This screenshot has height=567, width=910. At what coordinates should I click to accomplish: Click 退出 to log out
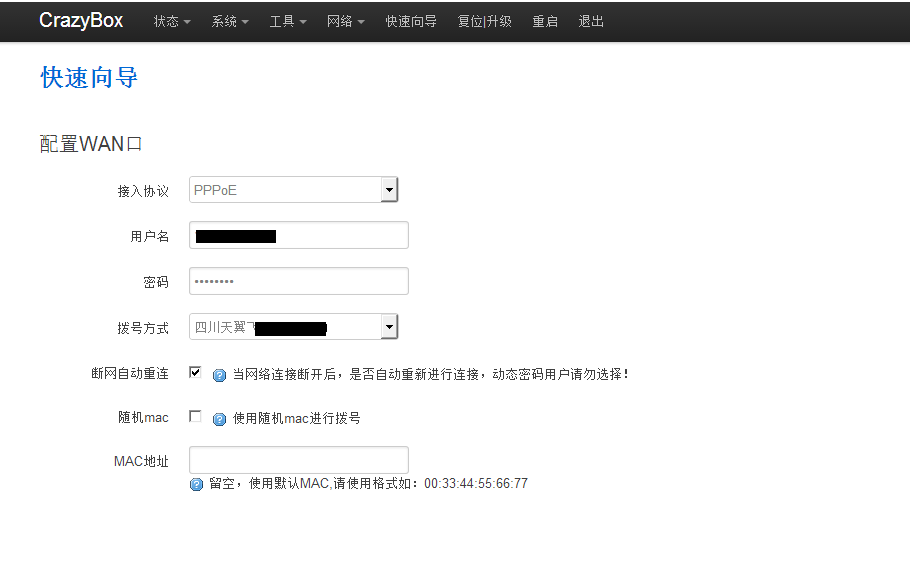(x=591, y=21)
